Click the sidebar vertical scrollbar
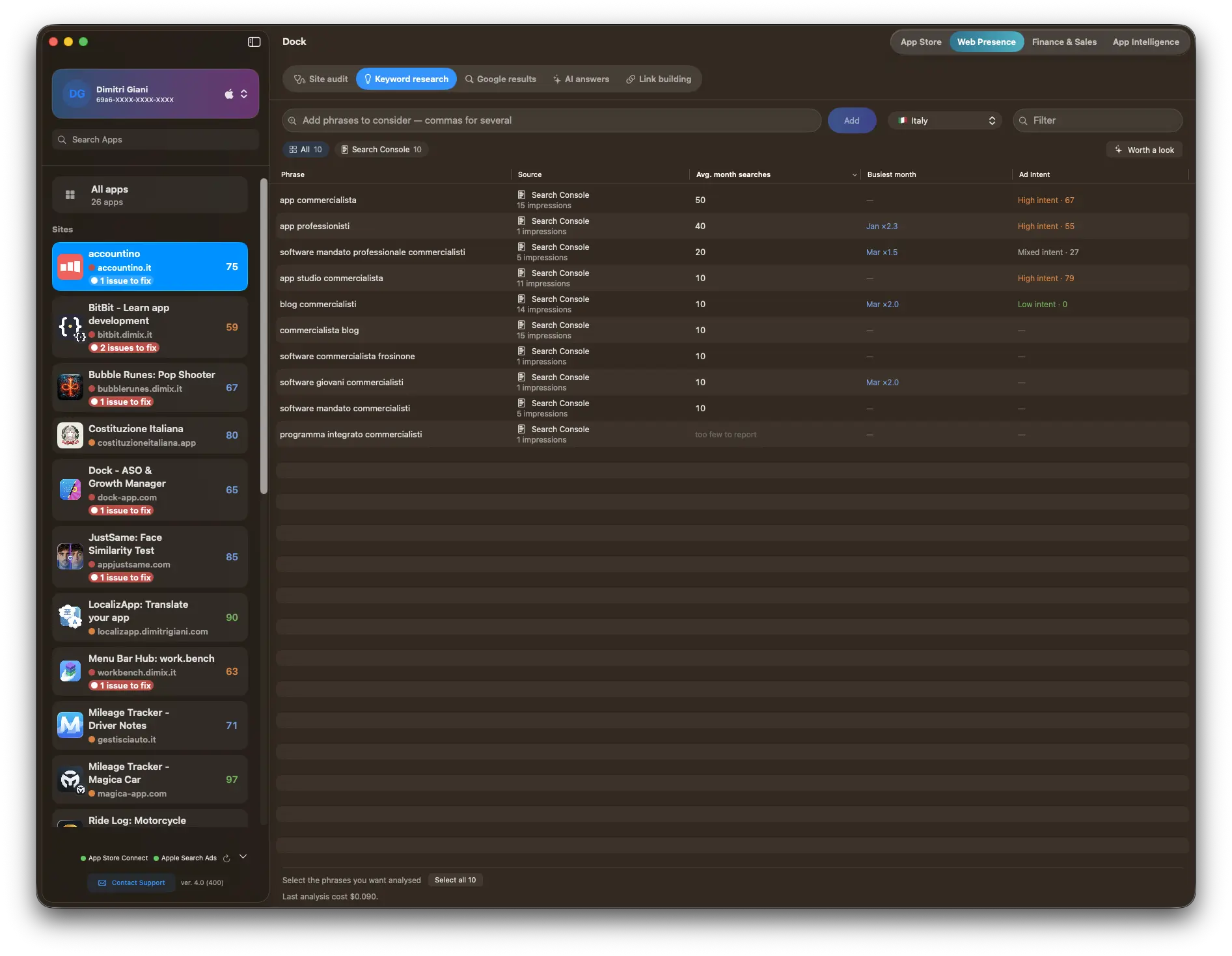This screenshot has height=956, width=1232. pyautogui.click(x=264, y=336)
